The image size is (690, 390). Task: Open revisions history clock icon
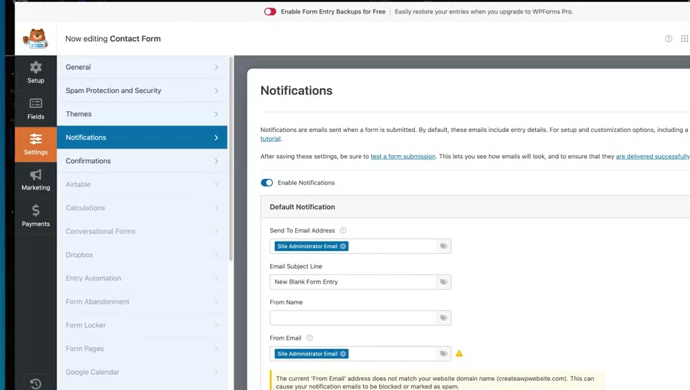pyautogui.click(x=36, y=384)
